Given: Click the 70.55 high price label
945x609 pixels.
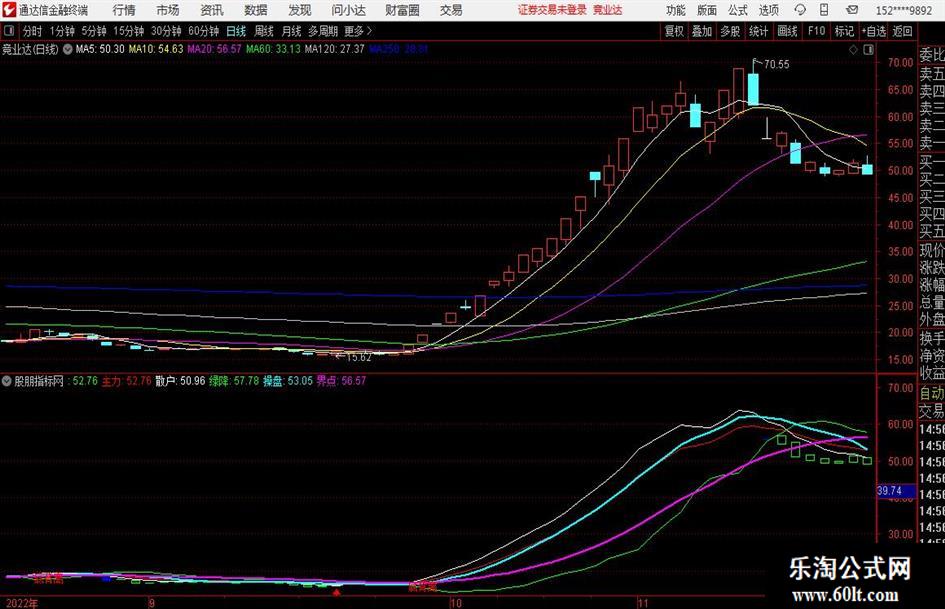Looking at the screenshot, I should (x=776, y=65).
